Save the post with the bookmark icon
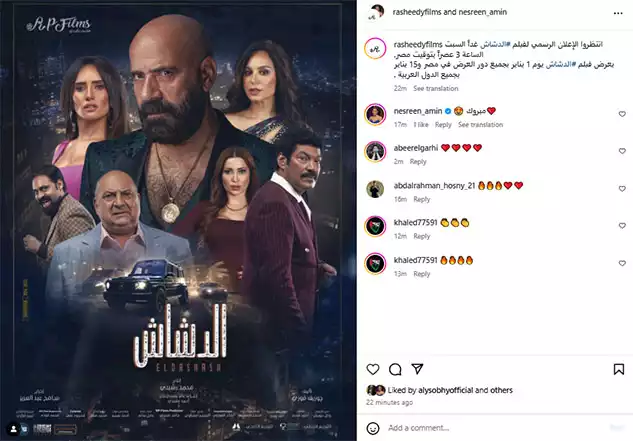 [618, 369]
